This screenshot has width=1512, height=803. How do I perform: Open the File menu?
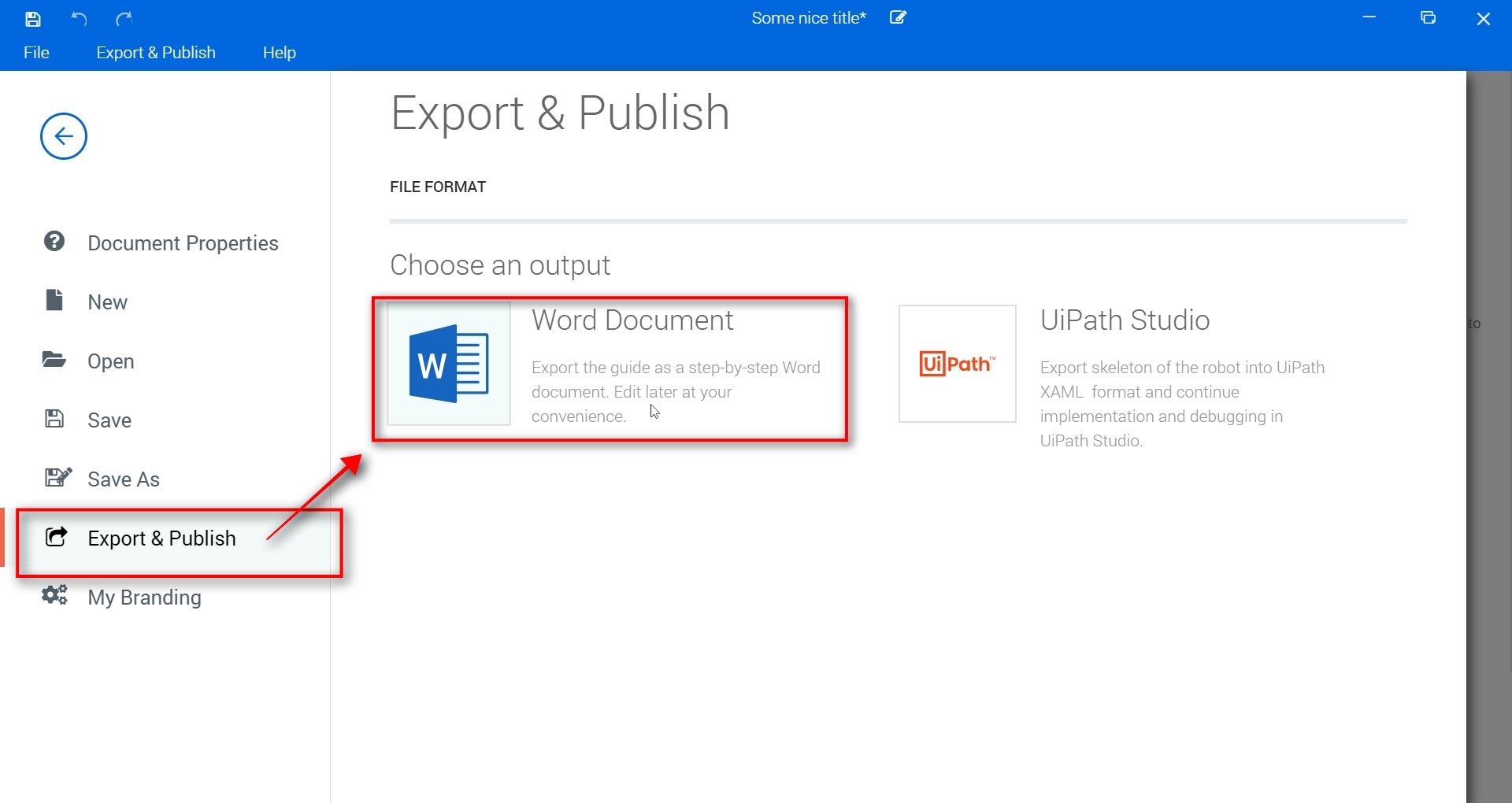click(x=37, y=53)
